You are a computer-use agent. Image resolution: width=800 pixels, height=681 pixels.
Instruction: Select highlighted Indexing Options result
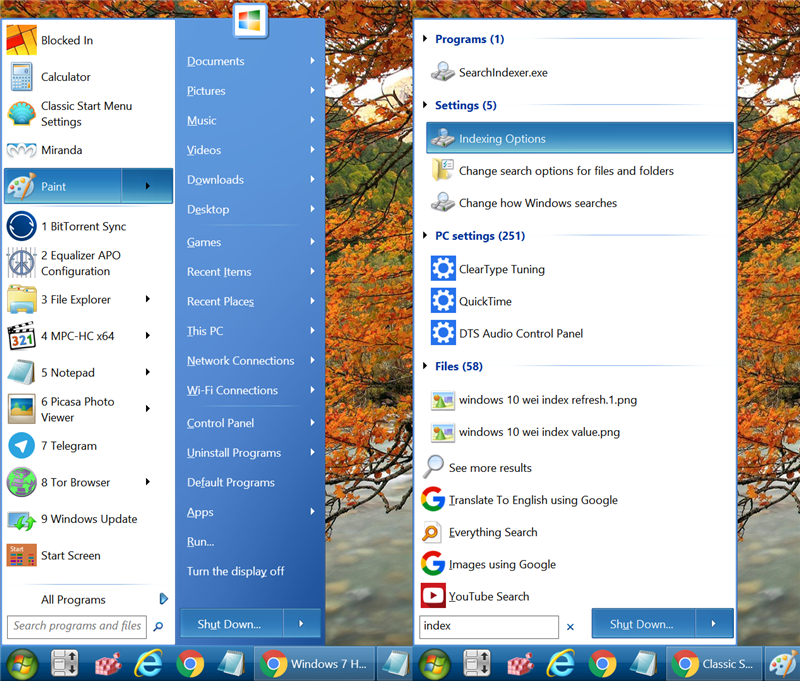point(580,138)
